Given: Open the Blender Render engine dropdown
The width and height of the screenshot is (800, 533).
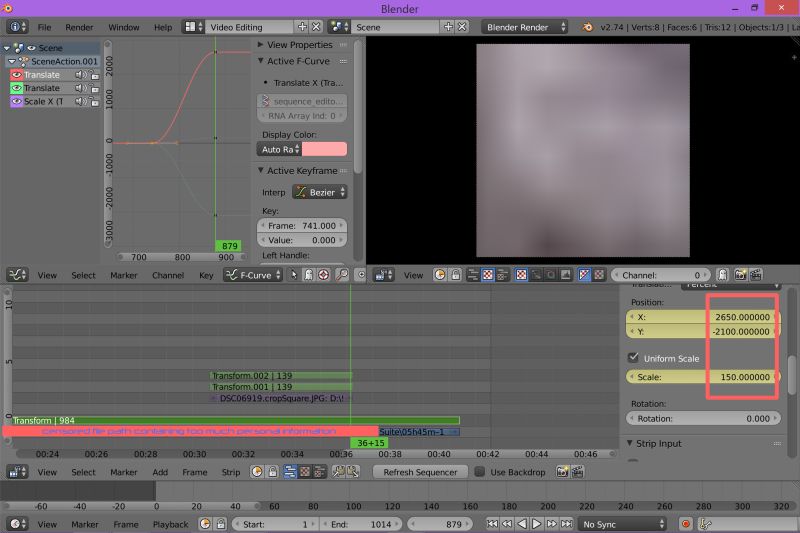Looking at the screenshot, I should point(524,27).
